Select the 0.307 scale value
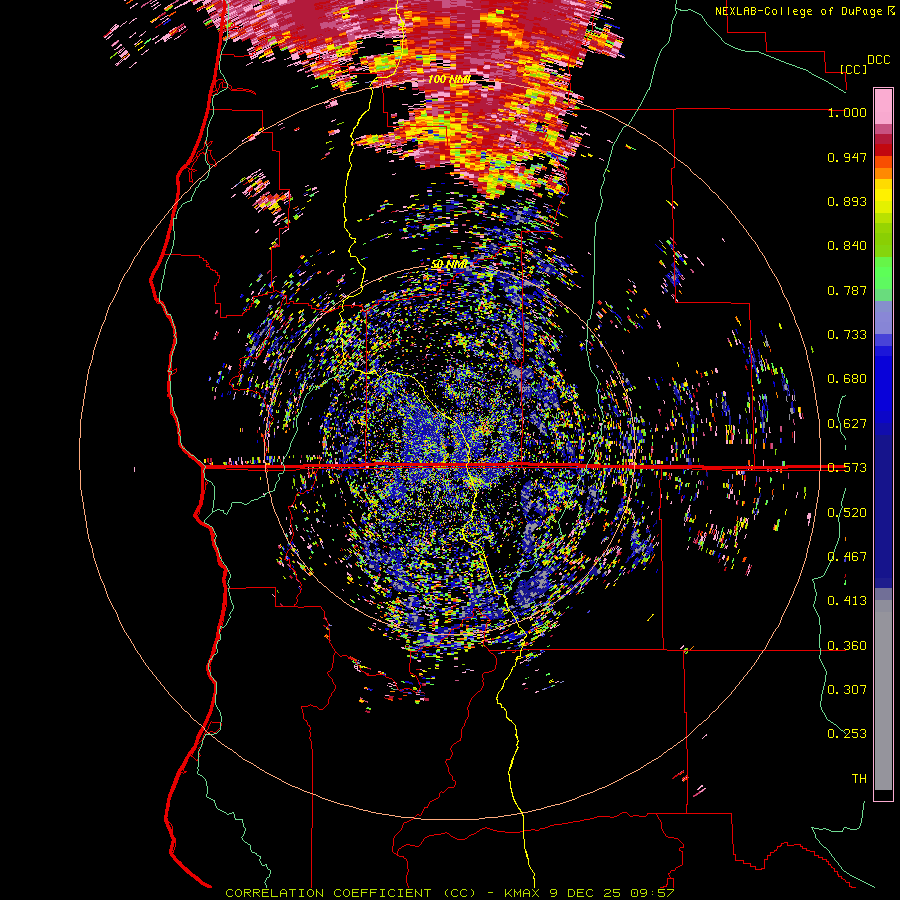 [x=847, y=690]
